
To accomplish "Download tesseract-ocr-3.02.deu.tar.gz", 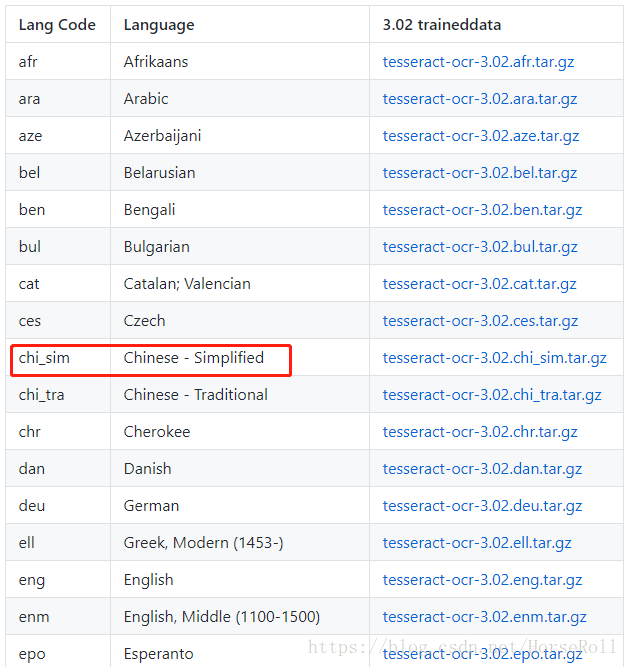I will pos(482,506).
